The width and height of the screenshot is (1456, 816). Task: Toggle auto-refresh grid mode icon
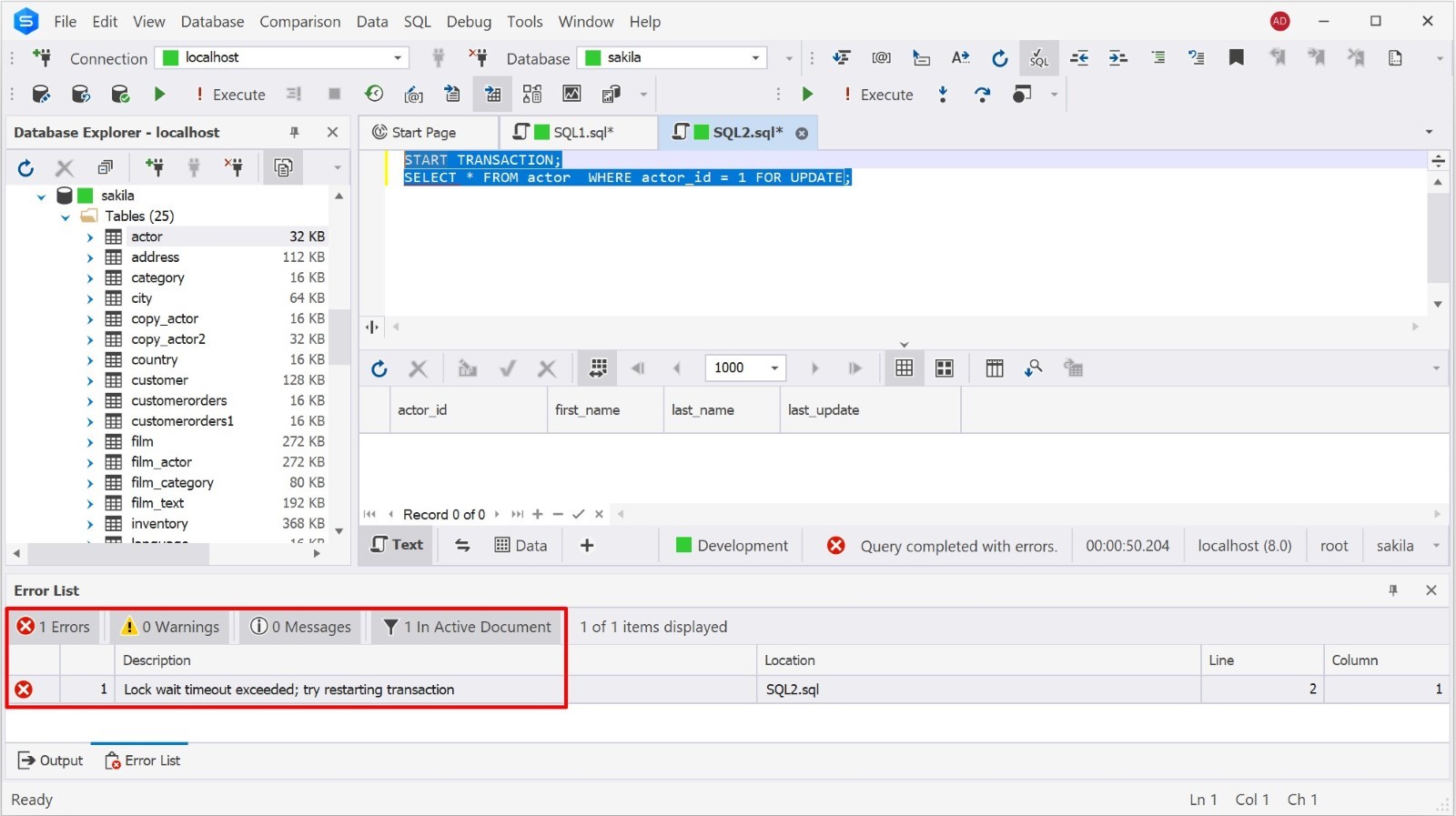(597, 368)
